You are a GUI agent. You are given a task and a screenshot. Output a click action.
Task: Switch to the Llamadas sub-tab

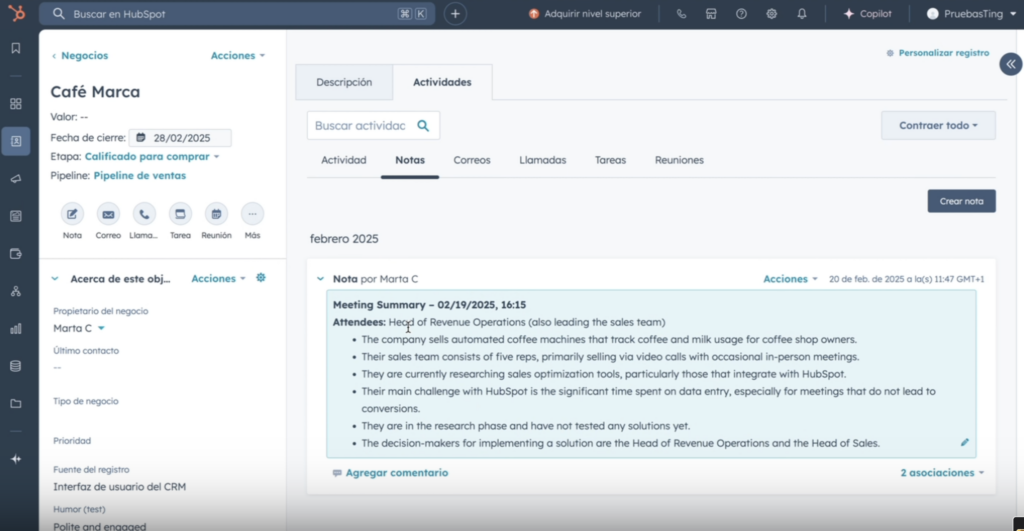[543, 160]
